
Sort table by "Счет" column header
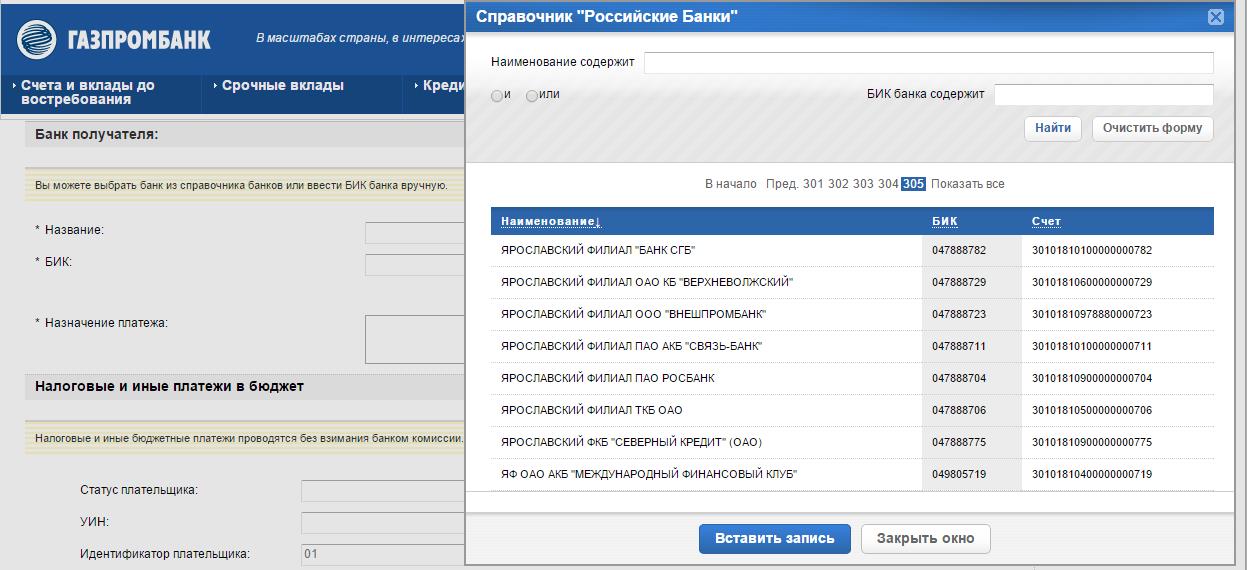point(1046,221)
